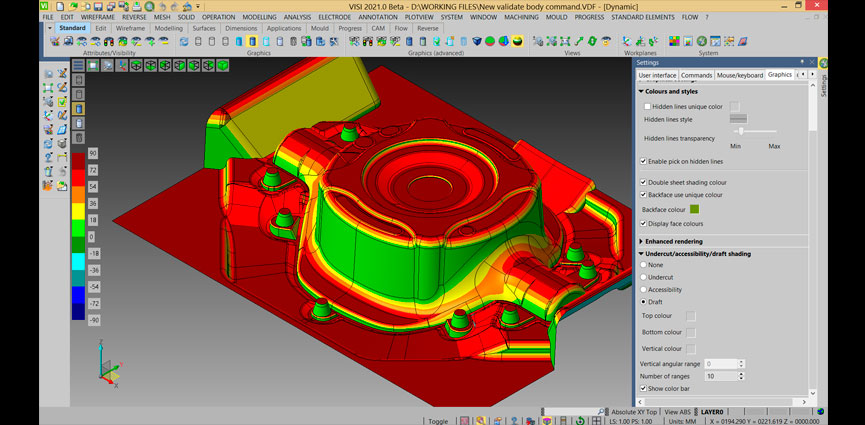Open the quick access toolbar customize arrow
This screenshot has height=425, width=865.
pos(198,7)
